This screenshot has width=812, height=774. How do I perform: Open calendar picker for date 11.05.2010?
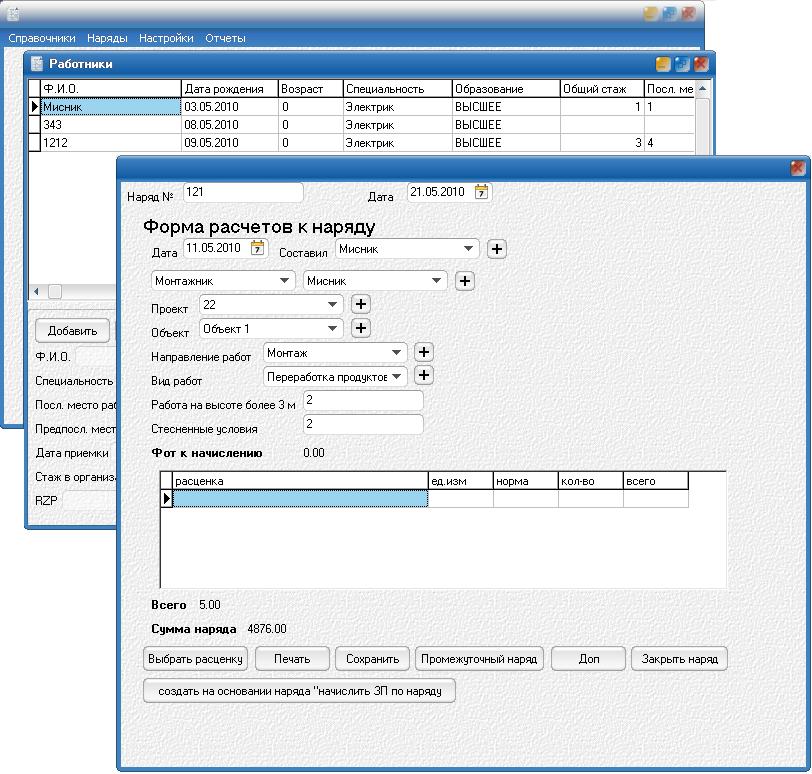coord(258,248)
